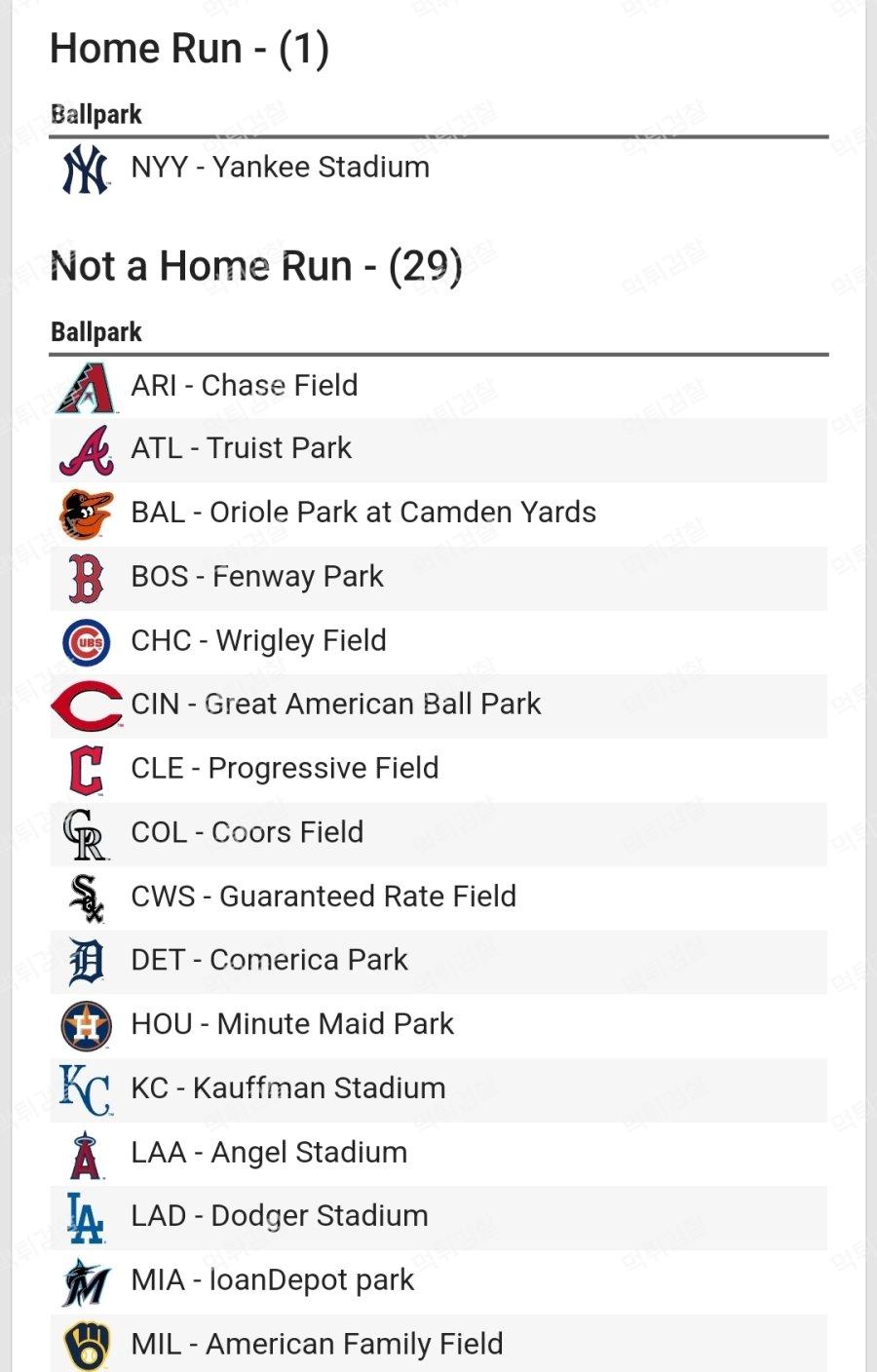Click Ballpark column header under Home Run
This screenshot has width=877, height=1372.
click(x=96, y=115)
